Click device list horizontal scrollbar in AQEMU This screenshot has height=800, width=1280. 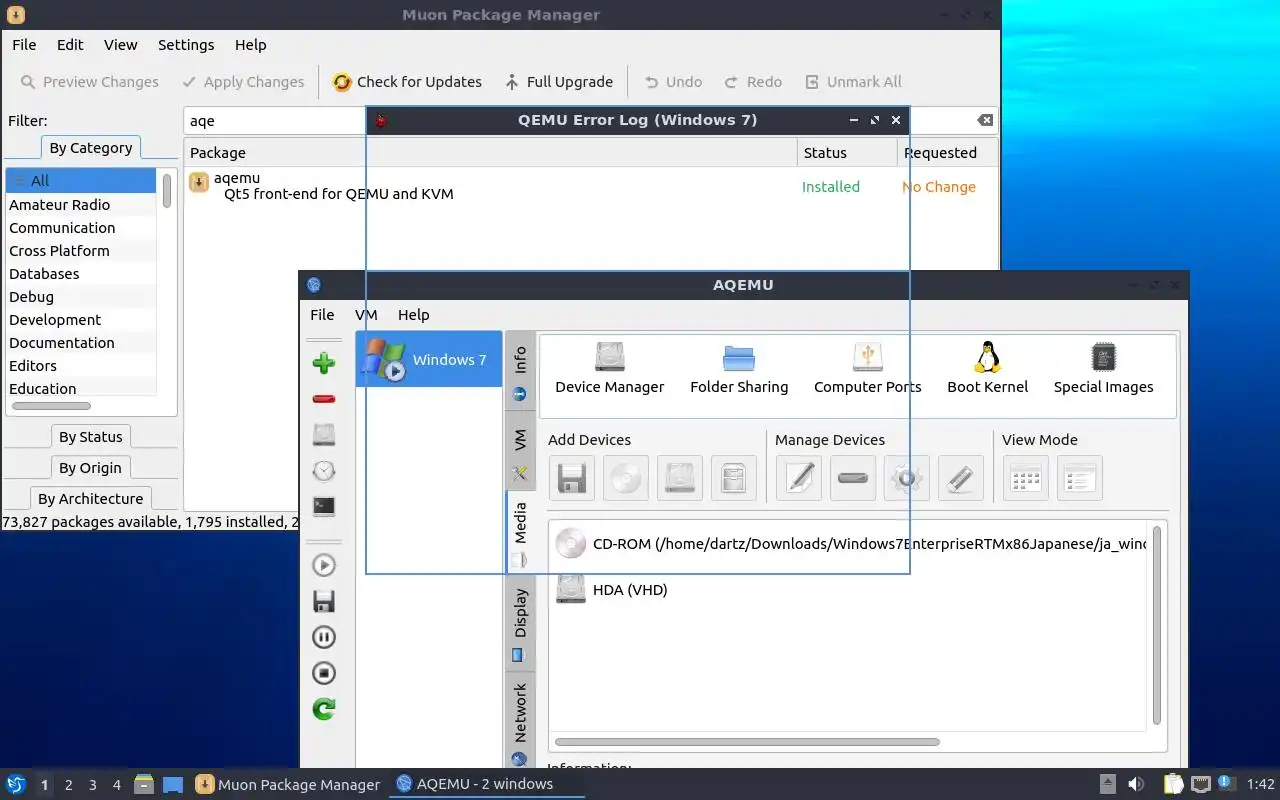(747, 742)
